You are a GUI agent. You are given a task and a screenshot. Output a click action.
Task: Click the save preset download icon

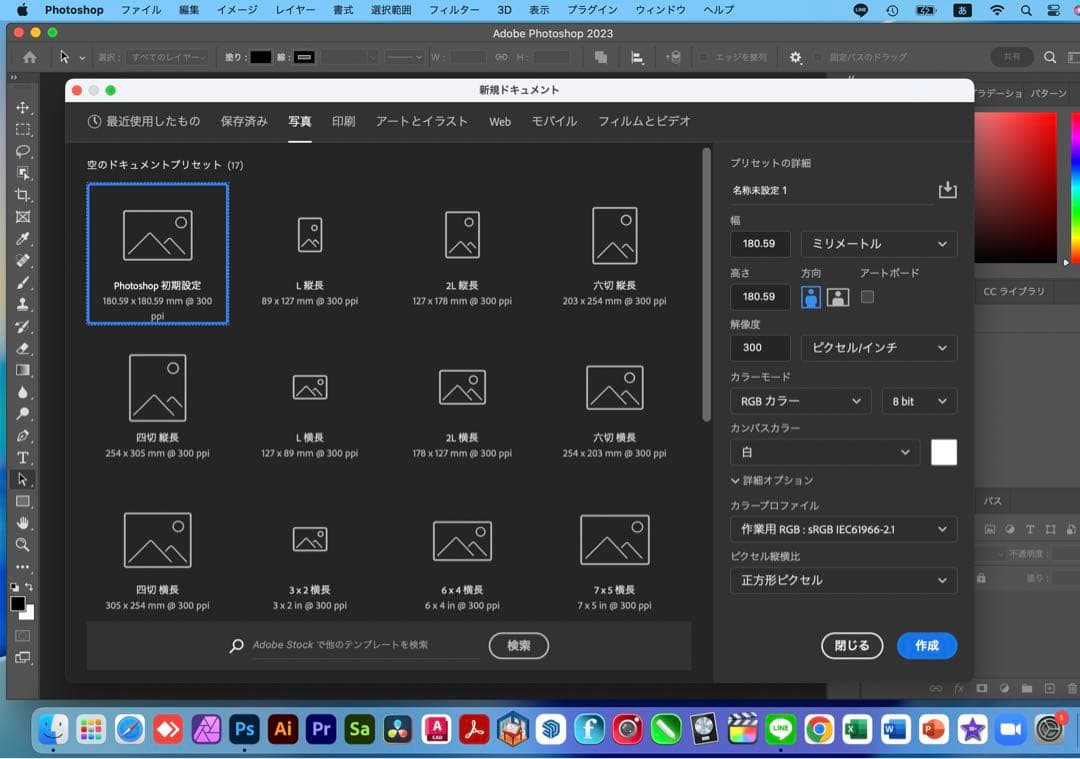[x=947, y=189]
